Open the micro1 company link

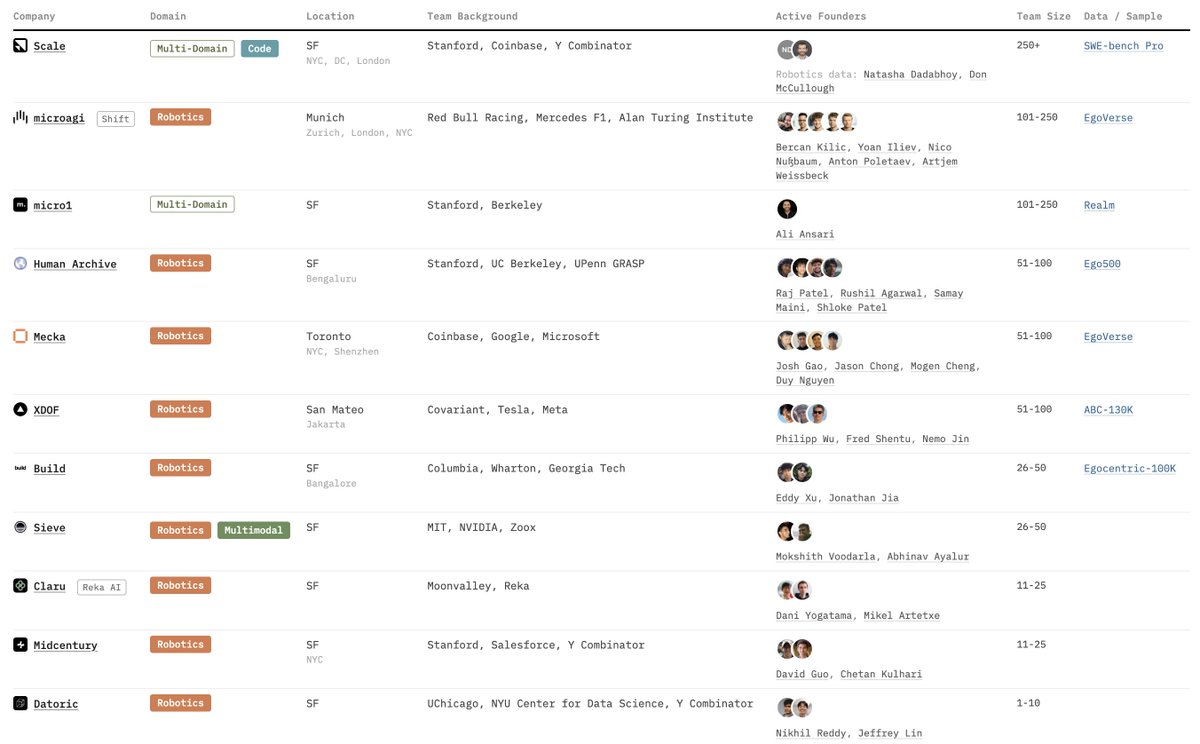point(52,206)
